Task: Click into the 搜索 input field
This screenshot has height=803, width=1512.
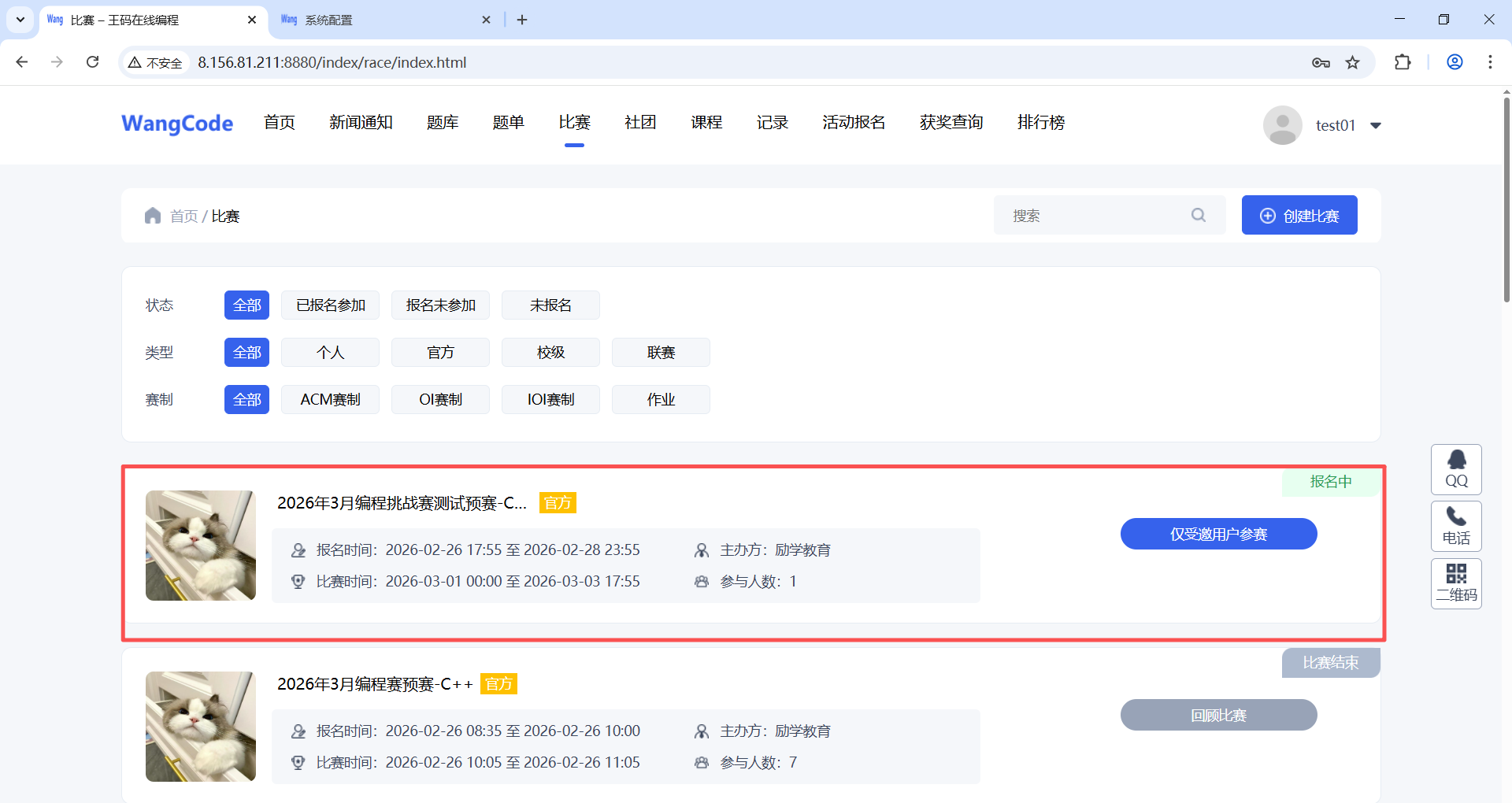Action: click(x=1095, y=216)
